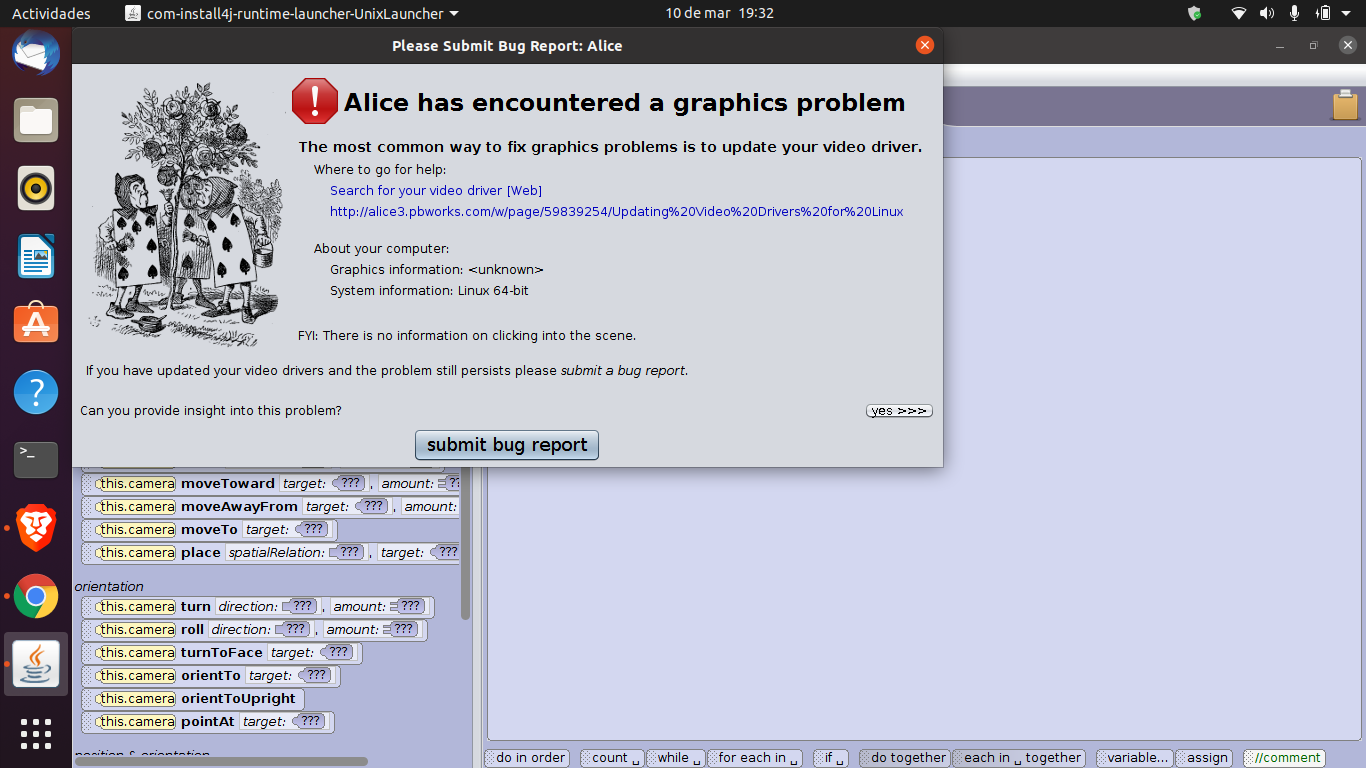
Task: Open the Help icon in the dock
Action: (36, 392)
